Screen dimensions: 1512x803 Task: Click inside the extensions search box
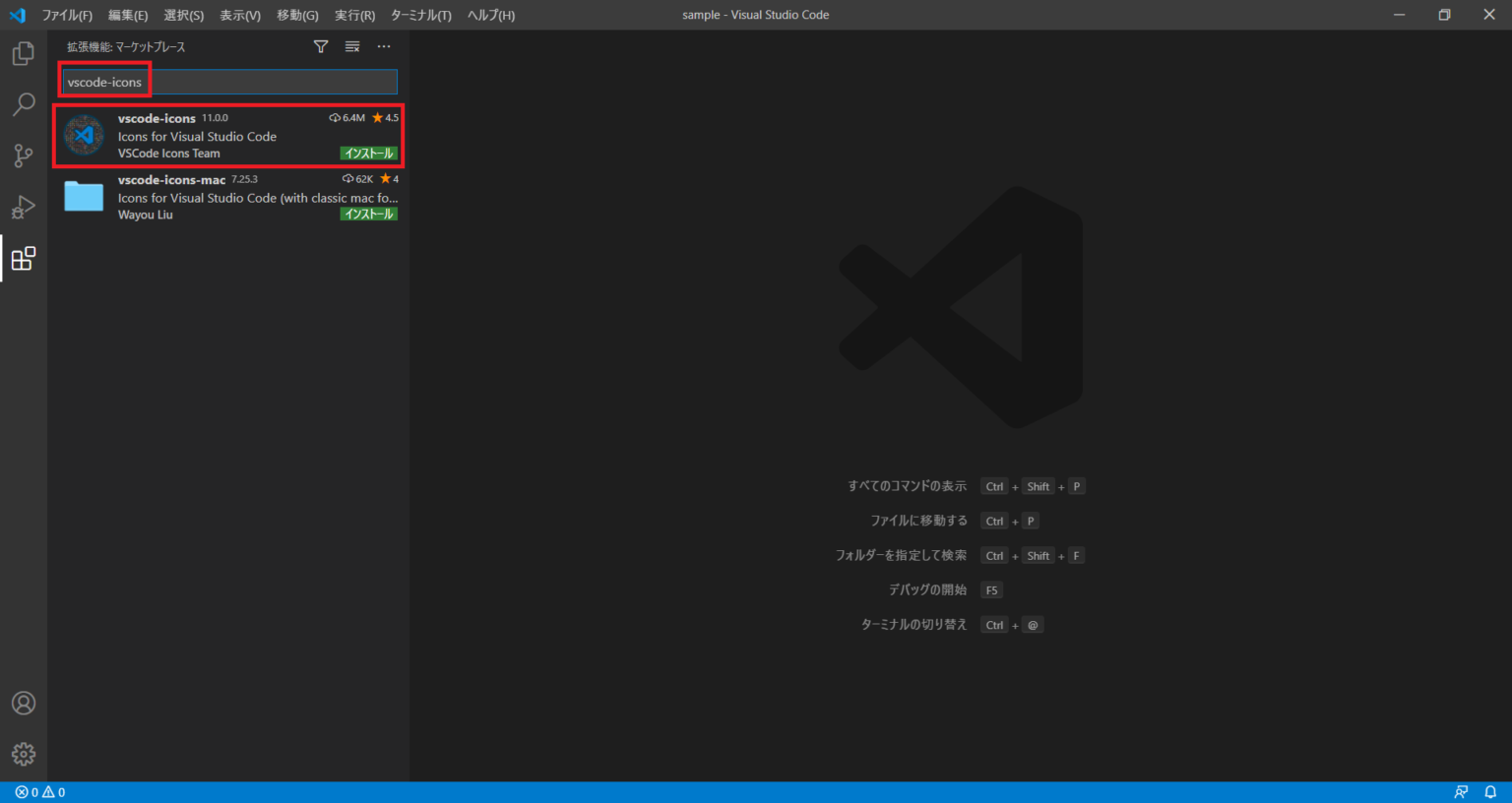tap(226, 82)
